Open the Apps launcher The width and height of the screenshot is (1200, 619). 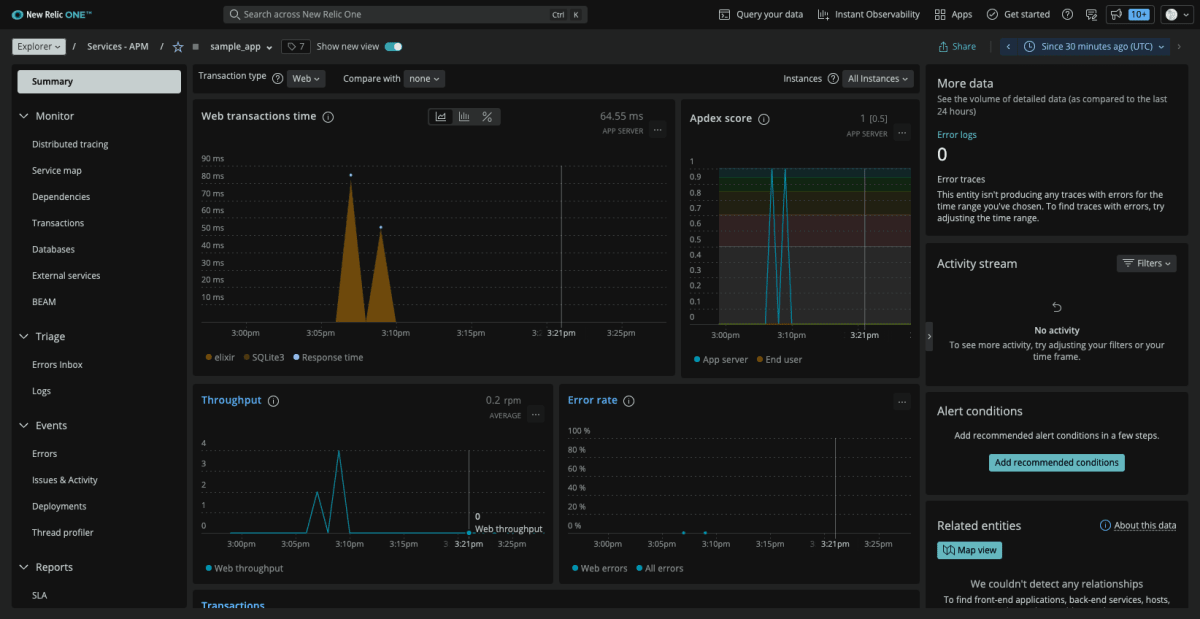953,15
